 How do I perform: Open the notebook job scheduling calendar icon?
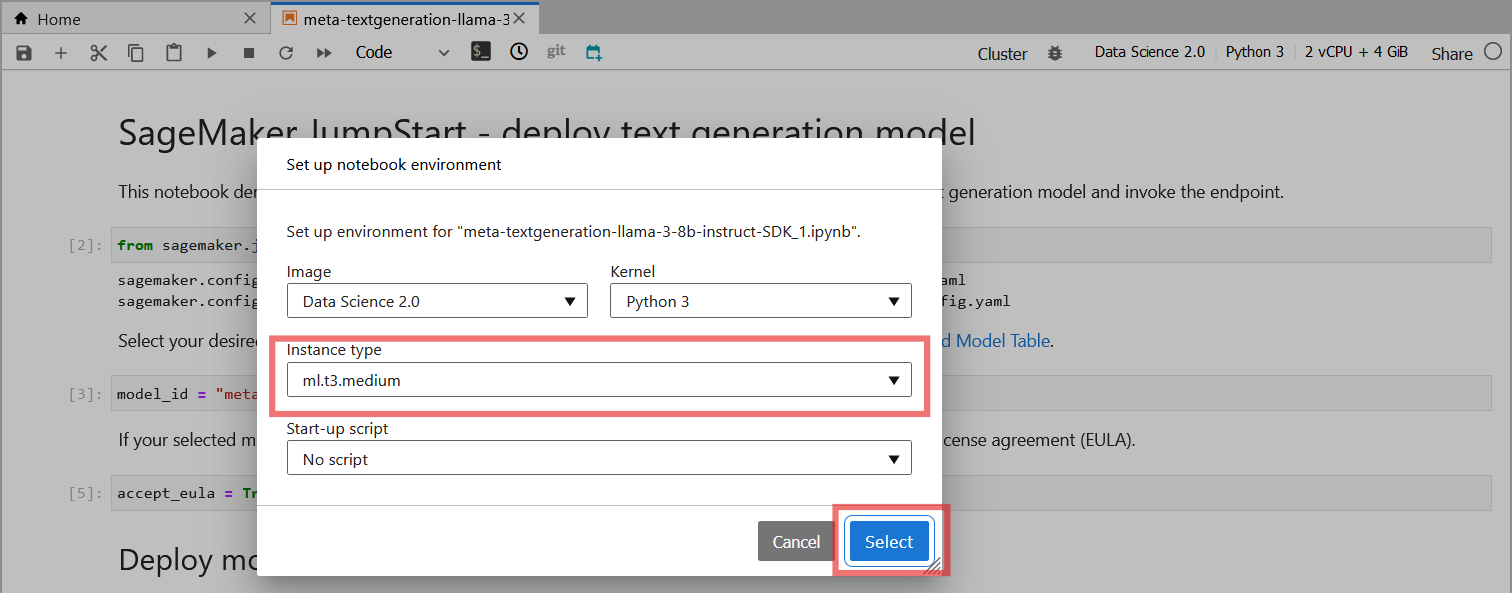(x=594, y=52)
